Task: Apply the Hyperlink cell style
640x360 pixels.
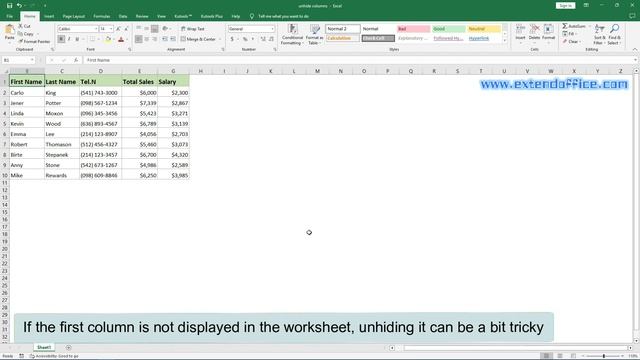Action: click(x=484, y=38)
